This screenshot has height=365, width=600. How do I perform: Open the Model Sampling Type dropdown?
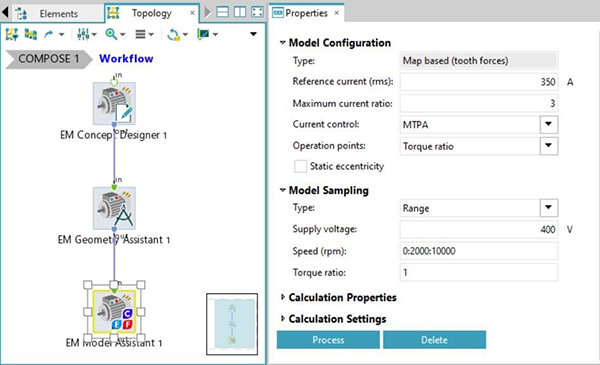tap(548, 208)
